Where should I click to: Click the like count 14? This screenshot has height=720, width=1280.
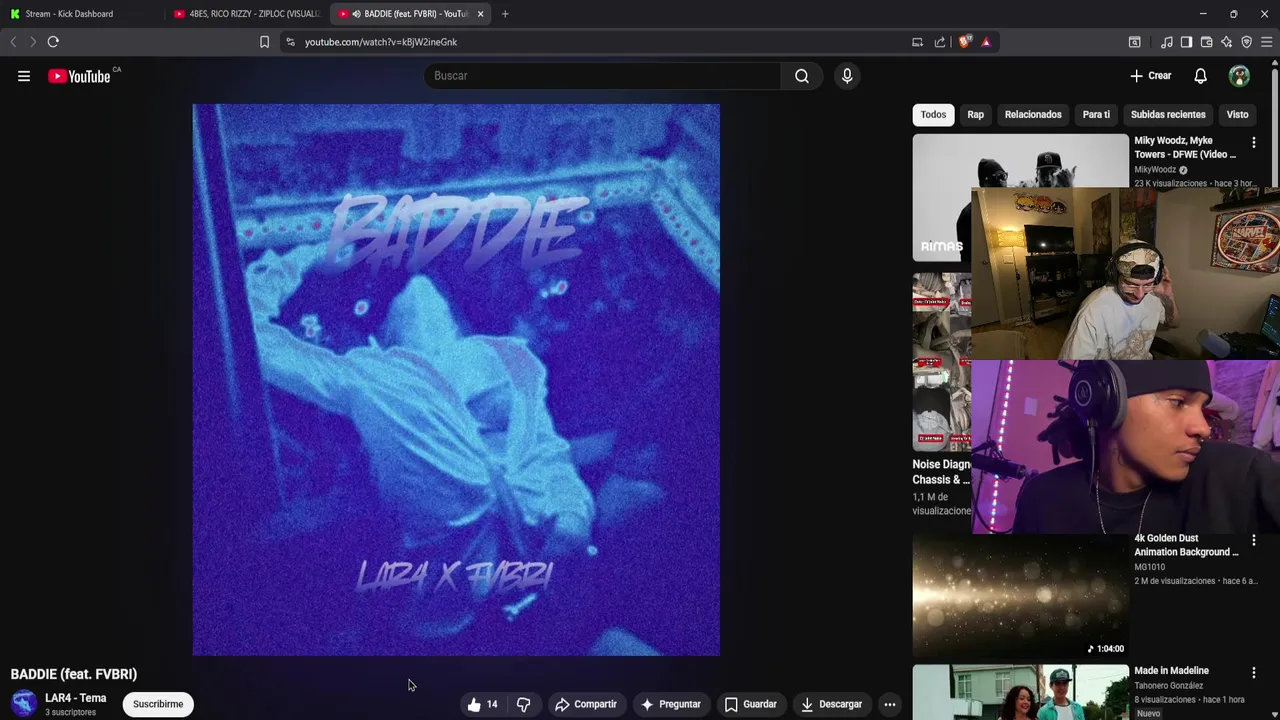tap(492, 704)
